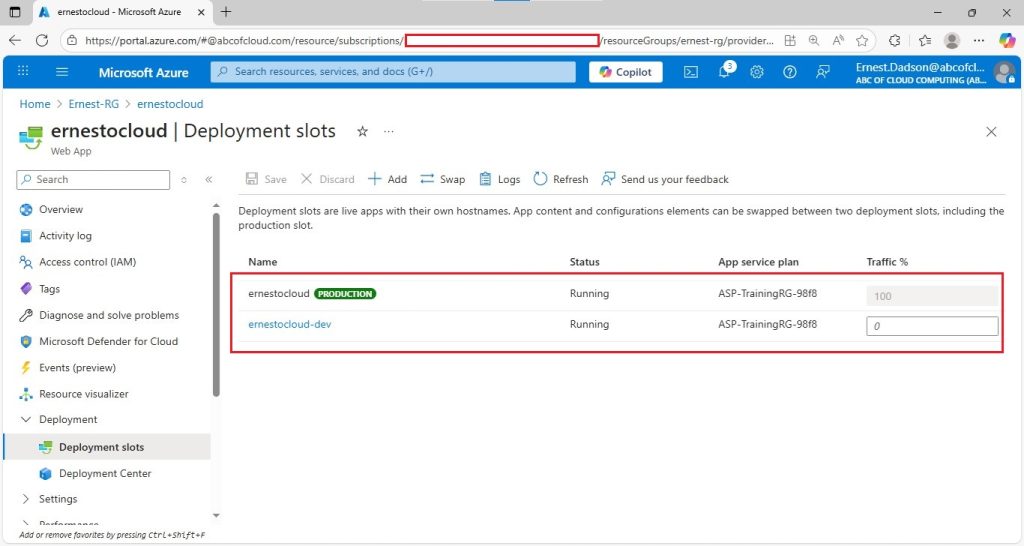Viewport: 1024px width, 546px height.
Task: Open the Azure portal hamburger menu
Action: pyautogui.click(x=62, y=72)
